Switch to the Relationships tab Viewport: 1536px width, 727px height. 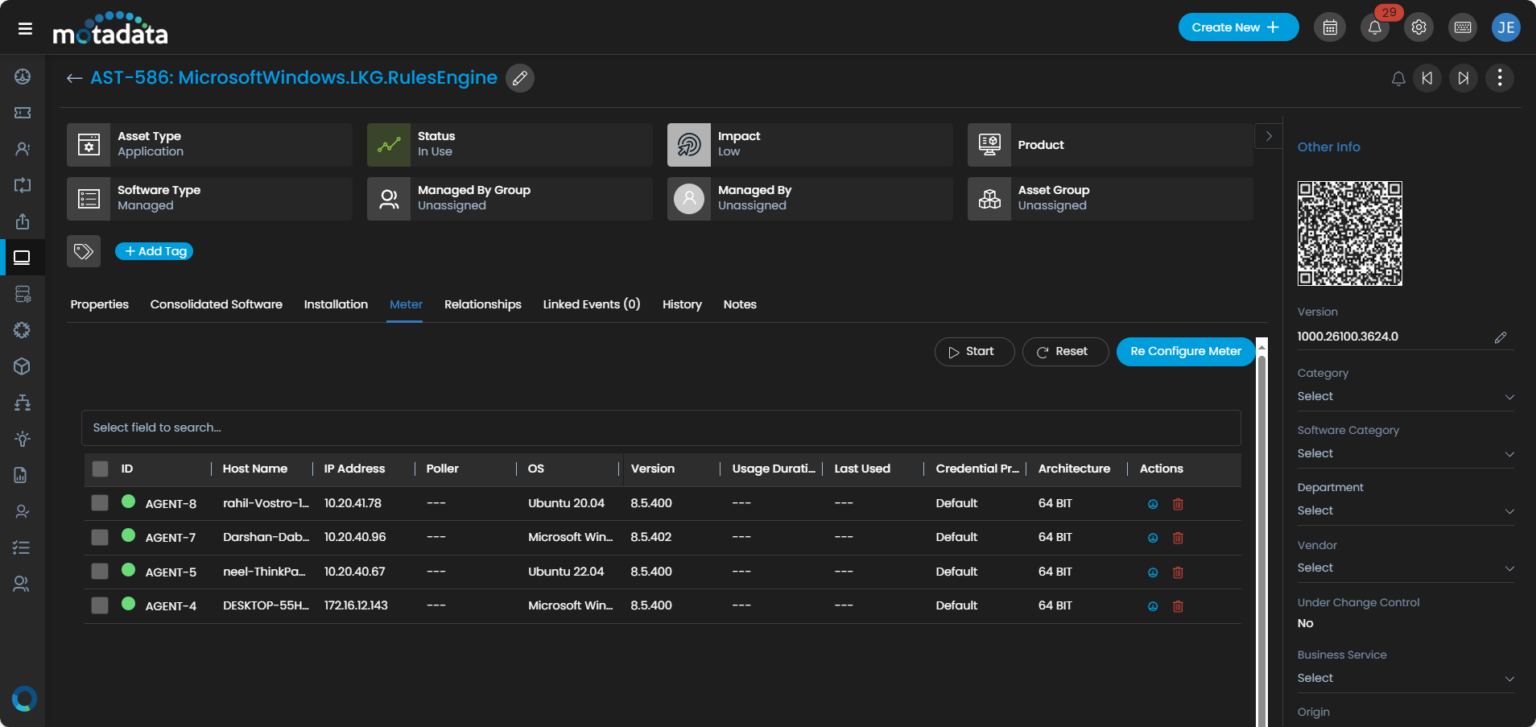pyautogui.click(x=483, y=305)
